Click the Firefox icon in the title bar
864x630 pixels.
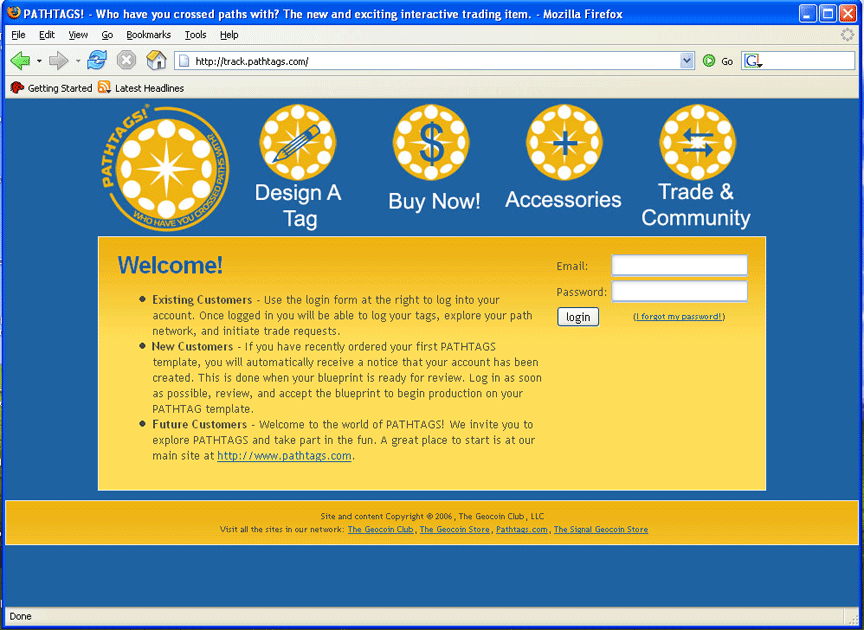click(14, 13)
